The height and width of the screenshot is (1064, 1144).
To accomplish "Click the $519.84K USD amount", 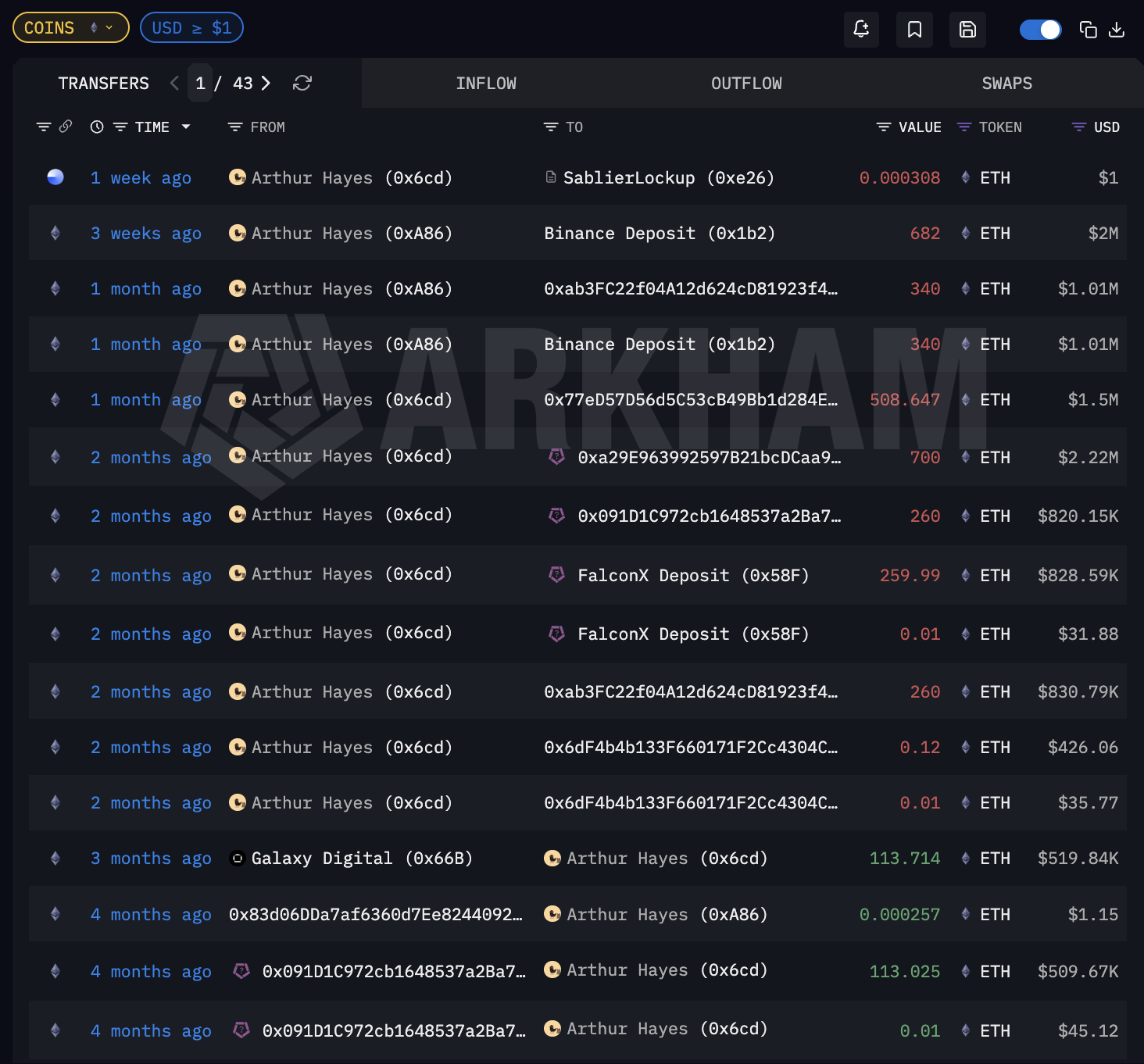I will click(1078, 859).
